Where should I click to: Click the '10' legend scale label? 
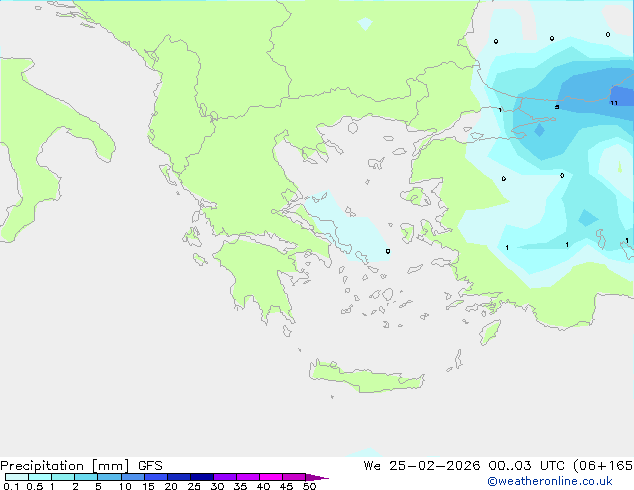125,486
